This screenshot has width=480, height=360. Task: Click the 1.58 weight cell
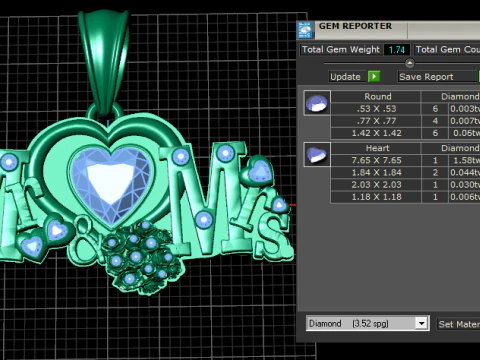click(x=464, y=160)
